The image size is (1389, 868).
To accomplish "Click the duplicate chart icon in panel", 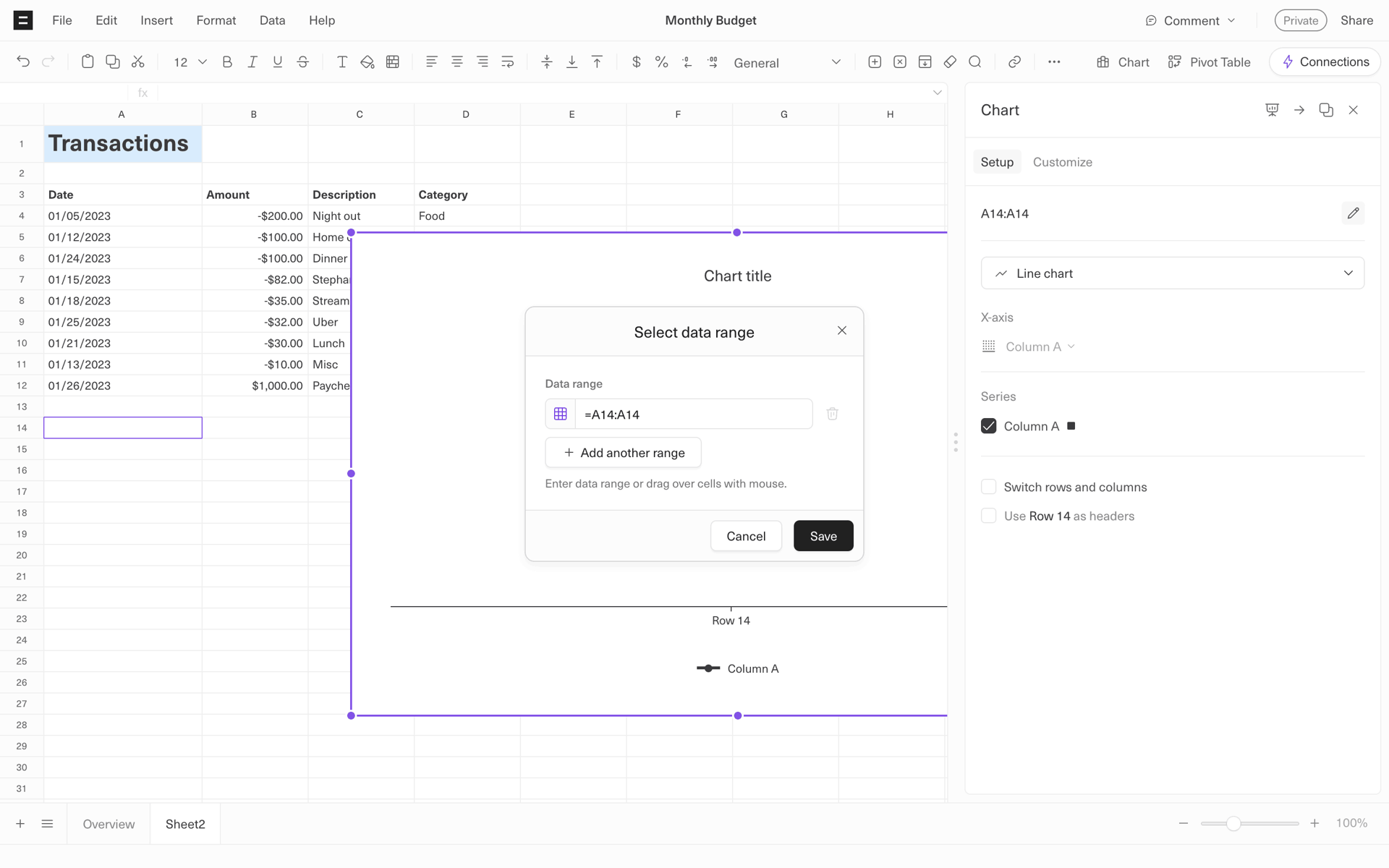I will tap(1326, 110).
